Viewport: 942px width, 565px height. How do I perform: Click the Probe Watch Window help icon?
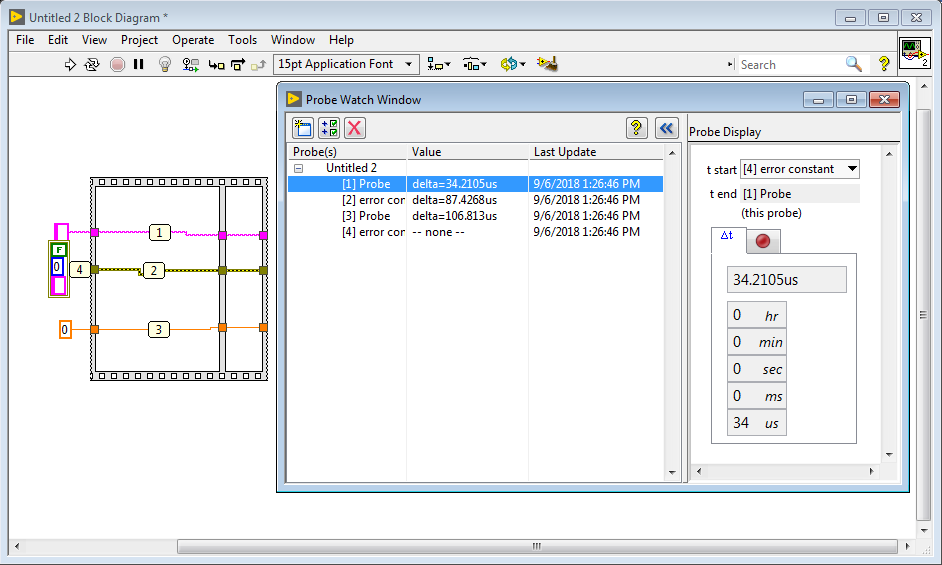click(636, 128)
